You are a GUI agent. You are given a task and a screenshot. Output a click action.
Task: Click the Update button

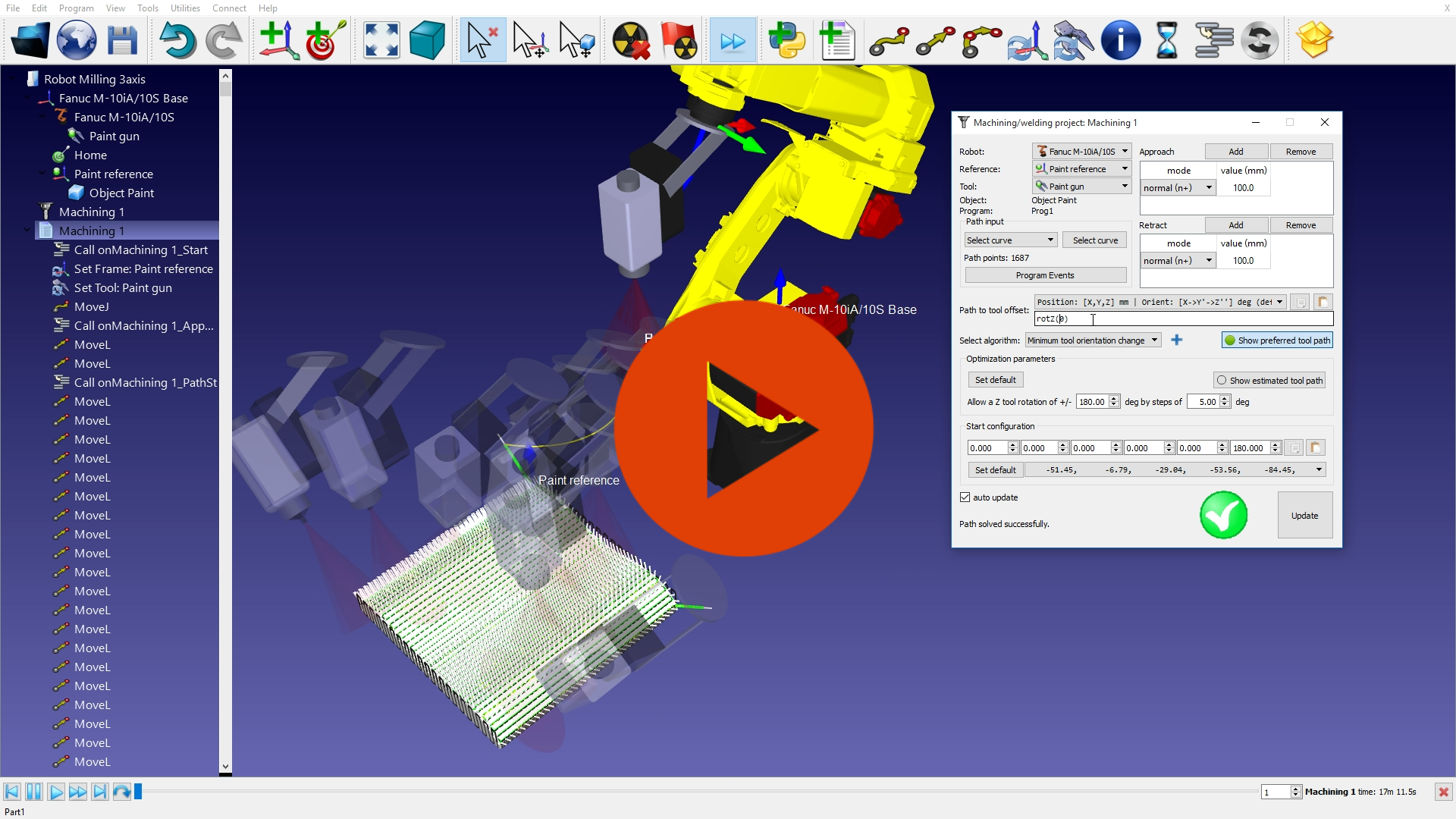coord(1303,515)
